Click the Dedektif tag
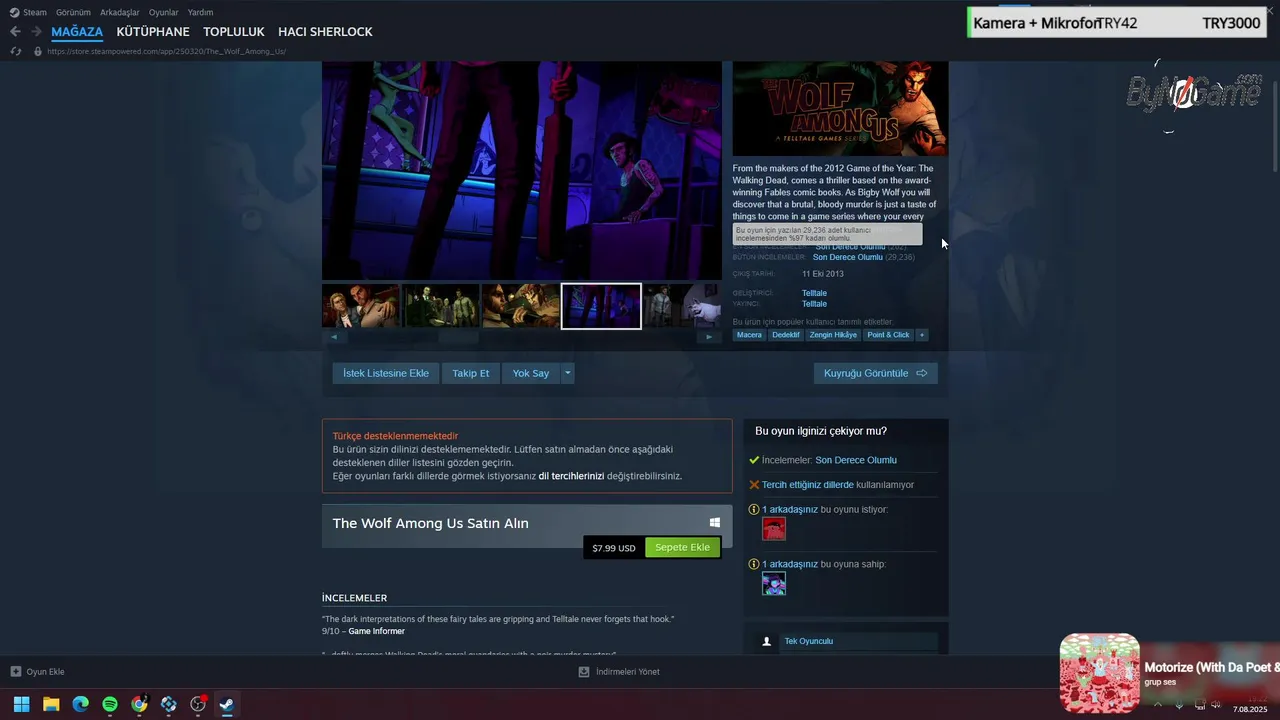 tap(786, 335)
